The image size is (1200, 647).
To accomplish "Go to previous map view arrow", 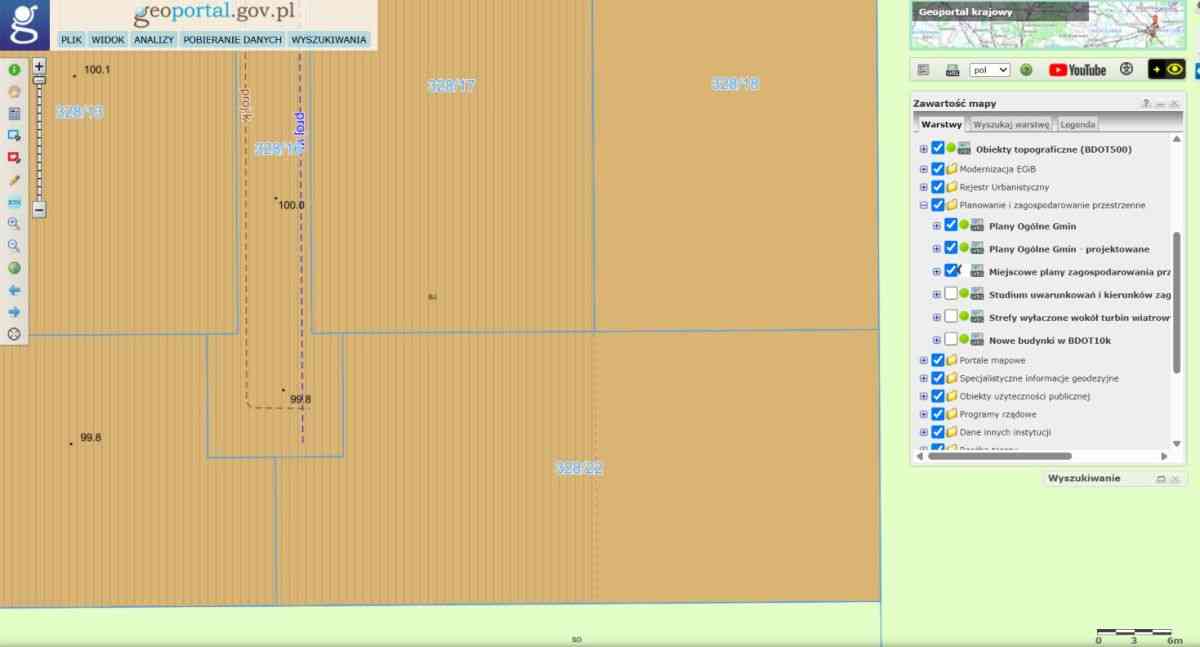I will tap(14, 290).
